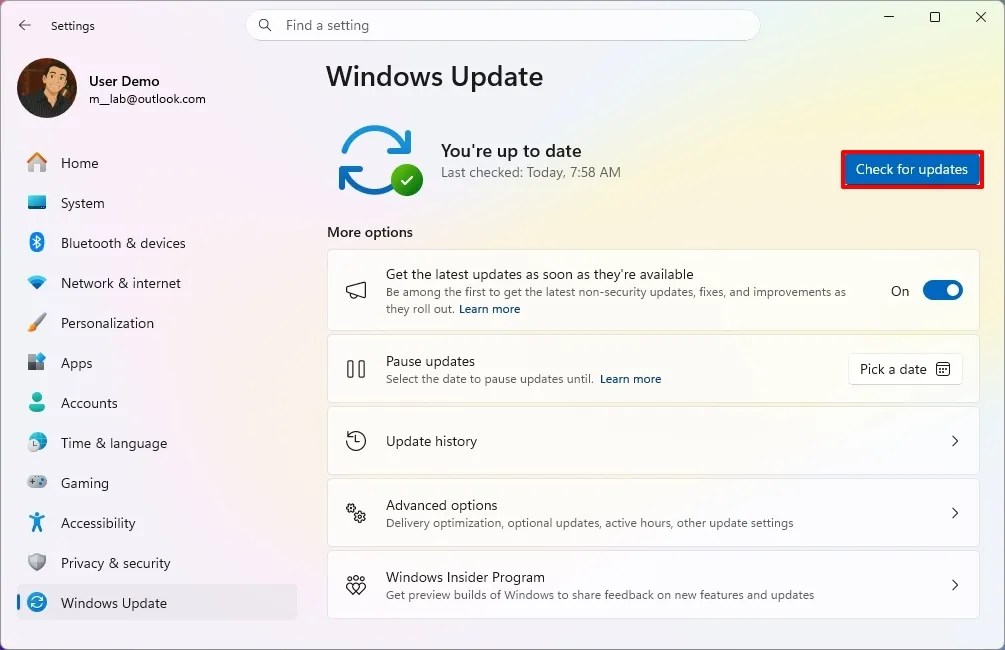1005x650 pixels.
Task: Maximize the Settings window
Action: point(935,17)
